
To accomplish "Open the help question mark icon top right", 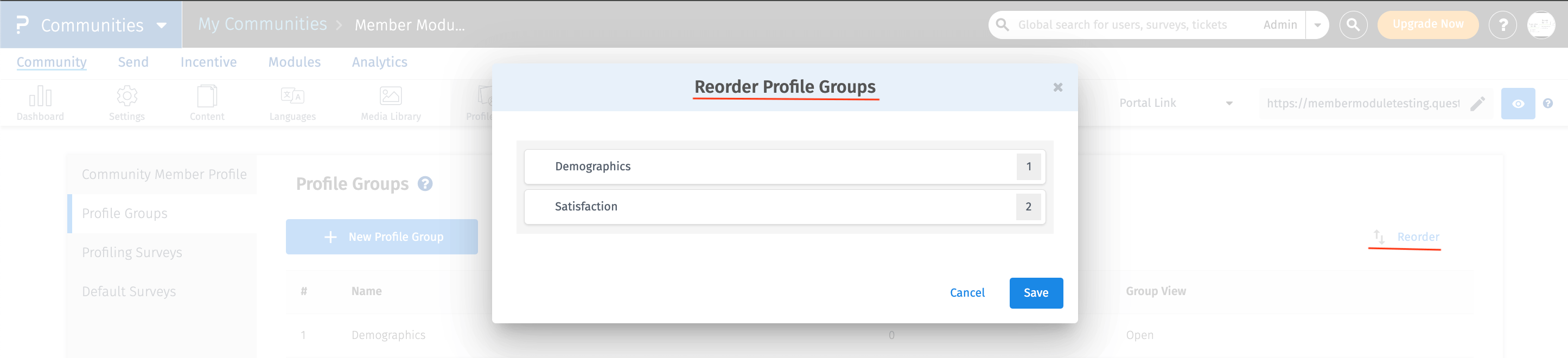I will pos(1503,24).
